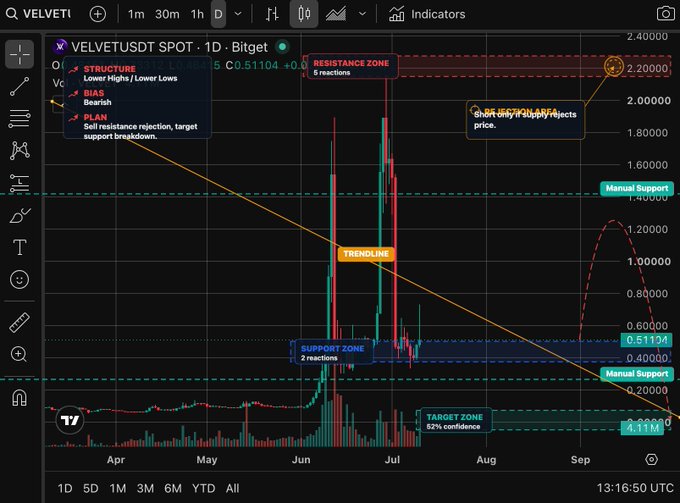680x503 pixels.
Task: Click the lower Manual Support label
Action: pyautogui.click(x=637, y=374)
